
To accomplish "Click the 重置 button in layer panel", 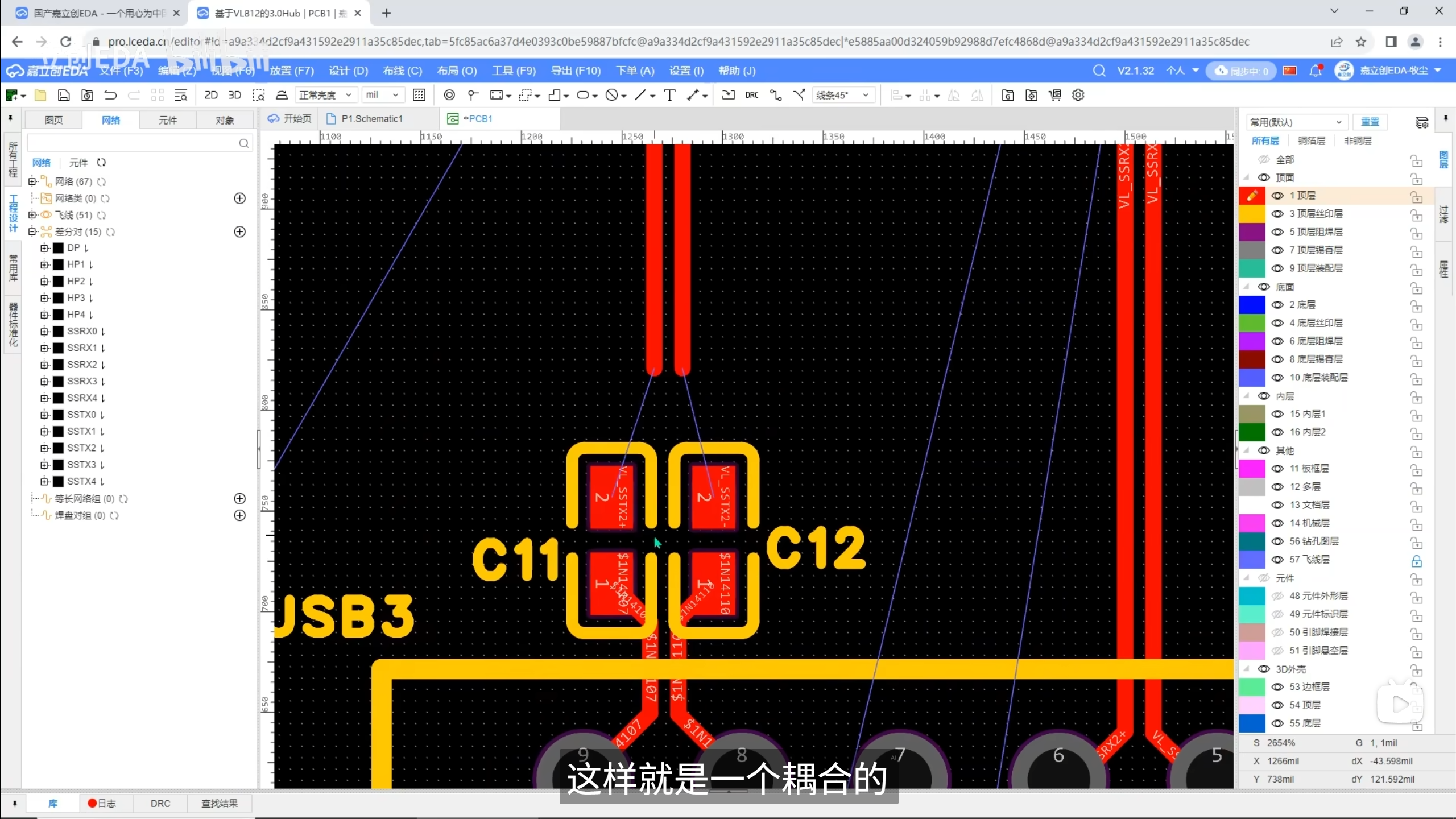I will click(1370, 122).
